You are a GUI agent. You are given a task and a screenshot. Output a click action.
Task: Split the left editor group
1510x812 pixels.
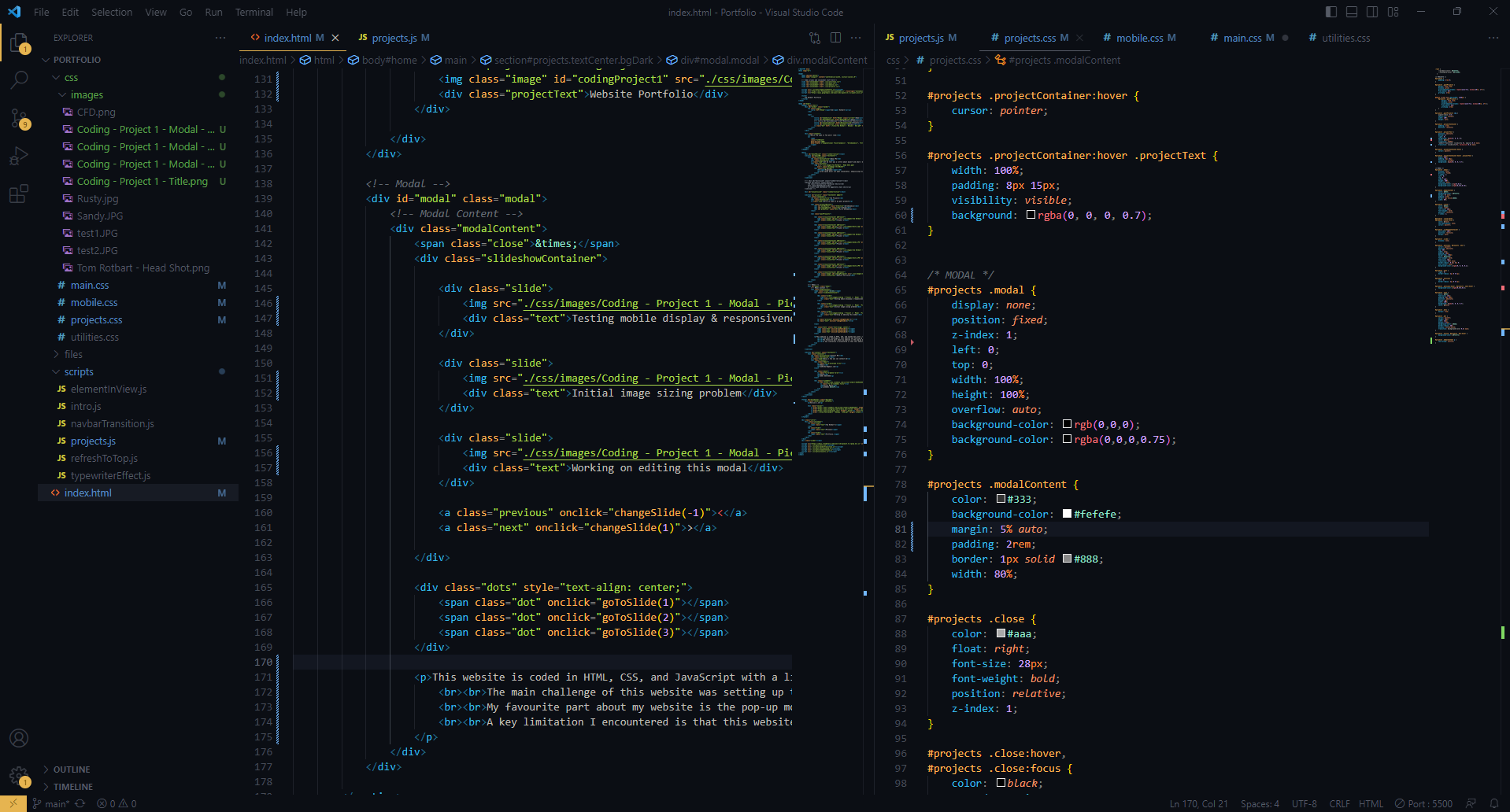pos(835,38)
